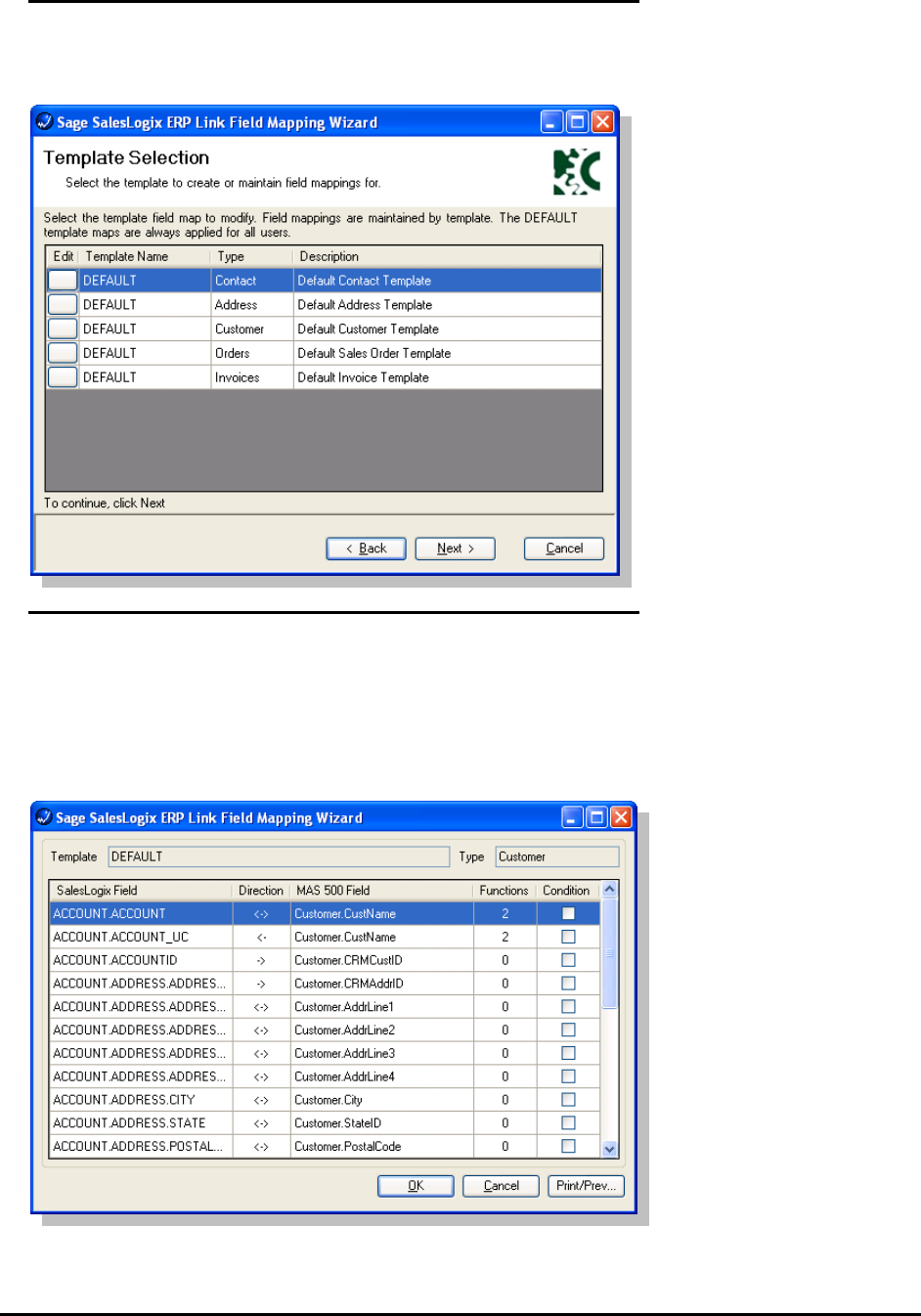This screenshot has width=921, height=1316.
Task: Click Edit button for DEFAULT Contact template
Action: (63, 281)
